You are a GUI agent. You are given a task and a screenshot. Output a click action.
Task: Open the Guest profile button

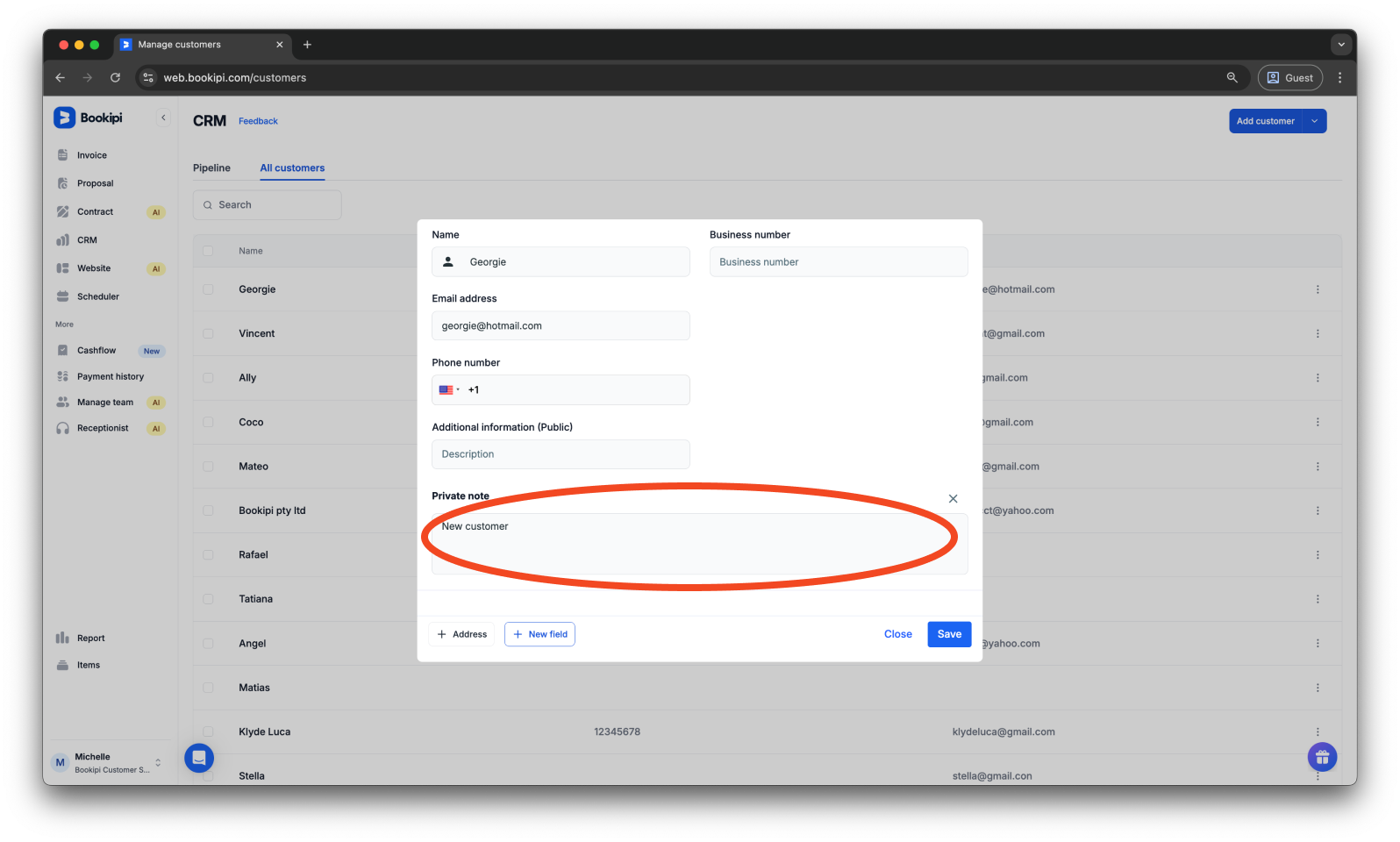[x=1289, y=77]
